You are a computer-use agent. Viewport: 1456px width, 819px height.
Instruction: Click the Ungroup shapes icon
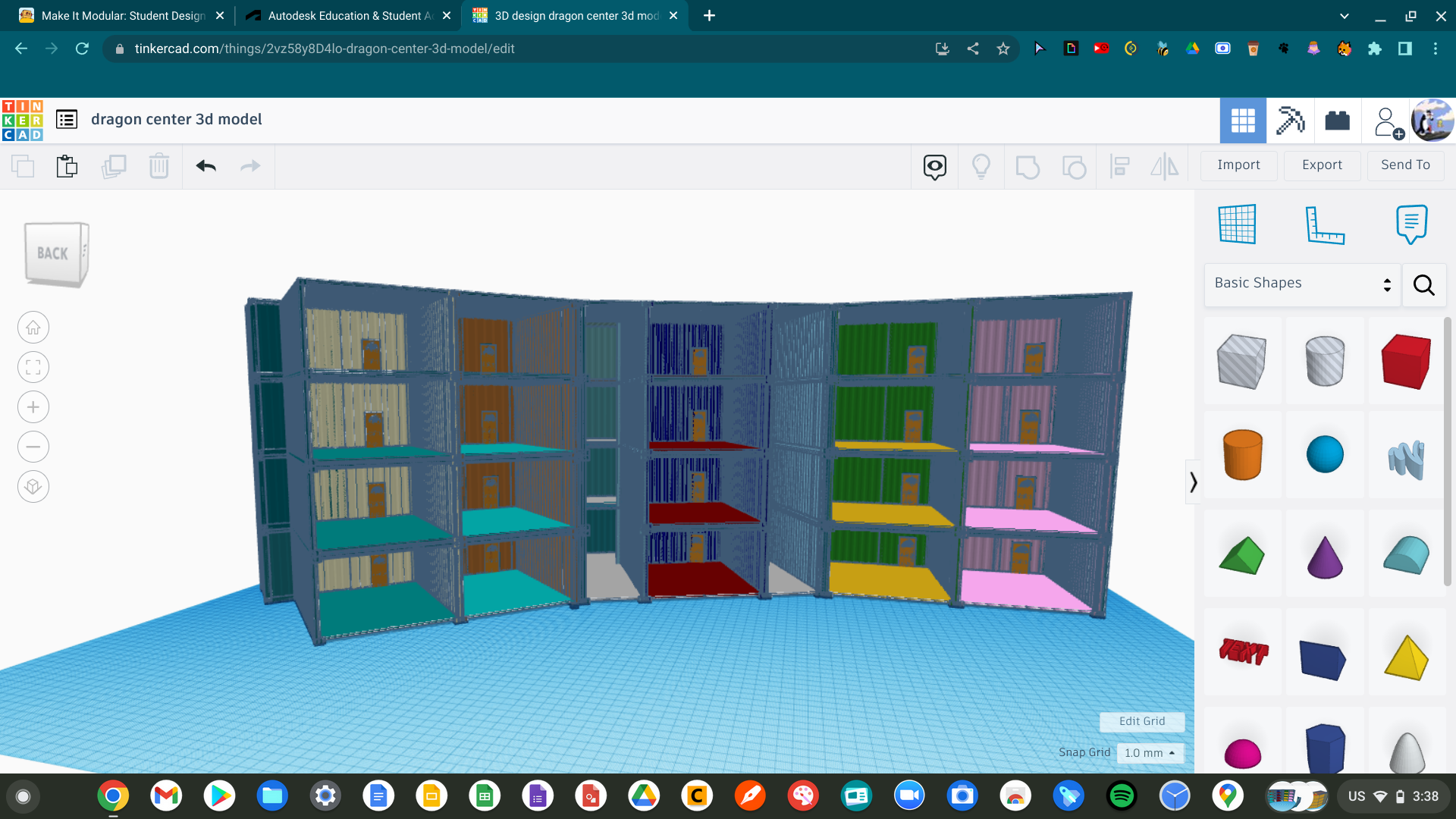click(1074, 167)
